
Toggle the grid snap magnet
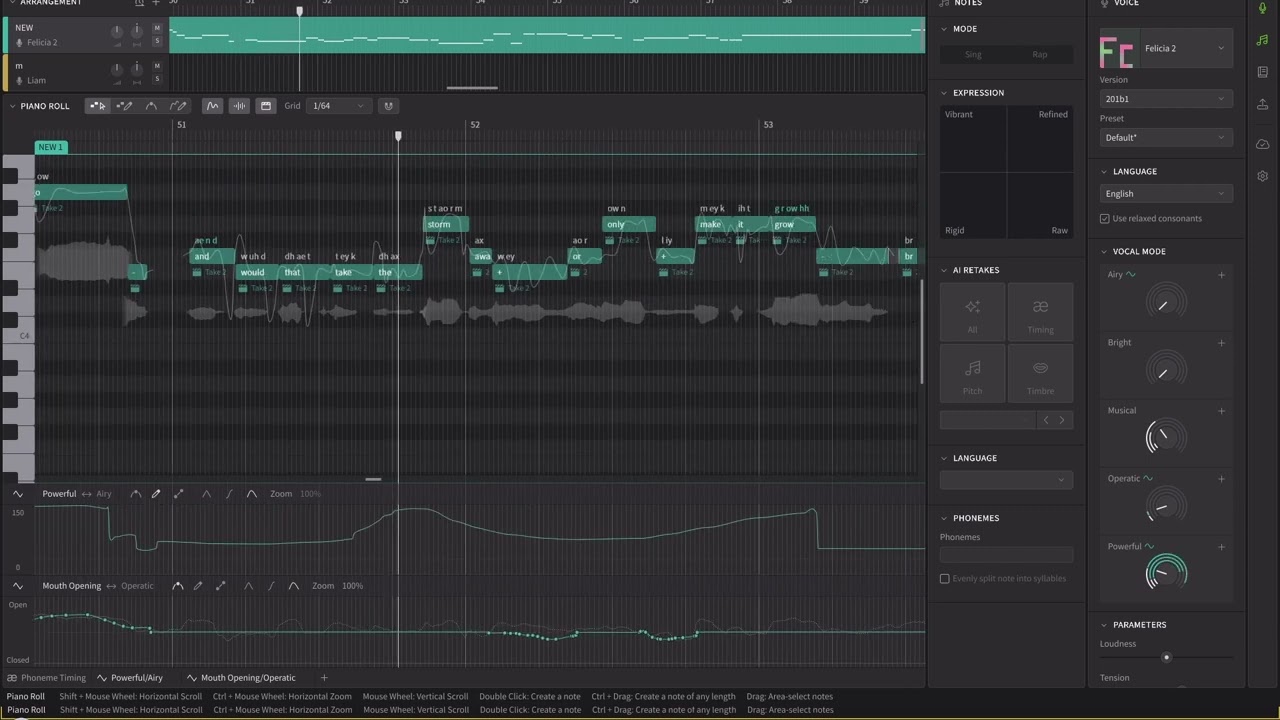pyautogui.click(x=388, y=106)
